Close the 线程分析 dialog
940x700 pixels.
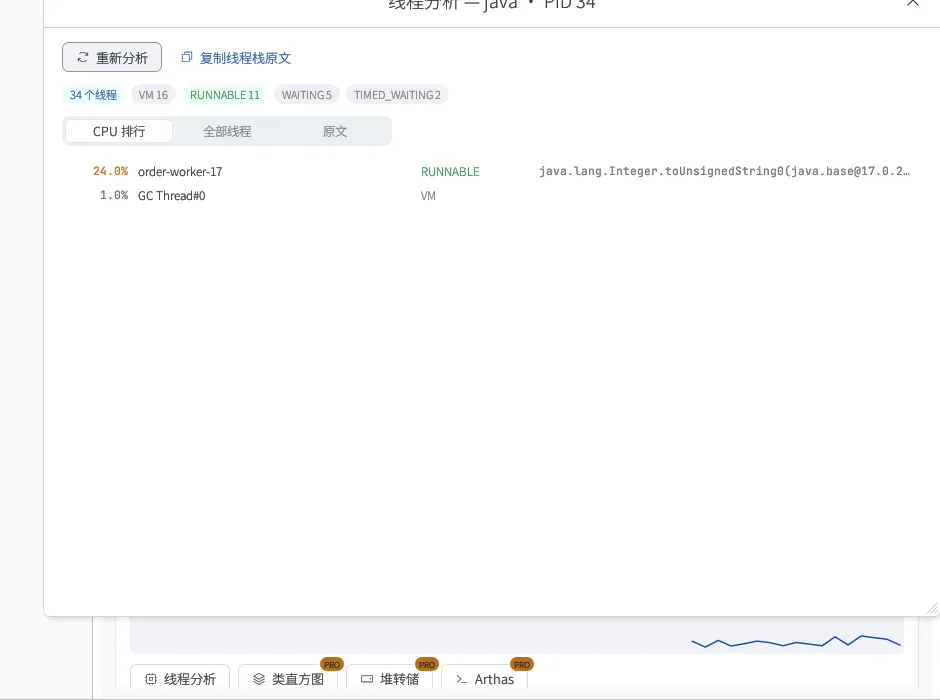point(912,3)
